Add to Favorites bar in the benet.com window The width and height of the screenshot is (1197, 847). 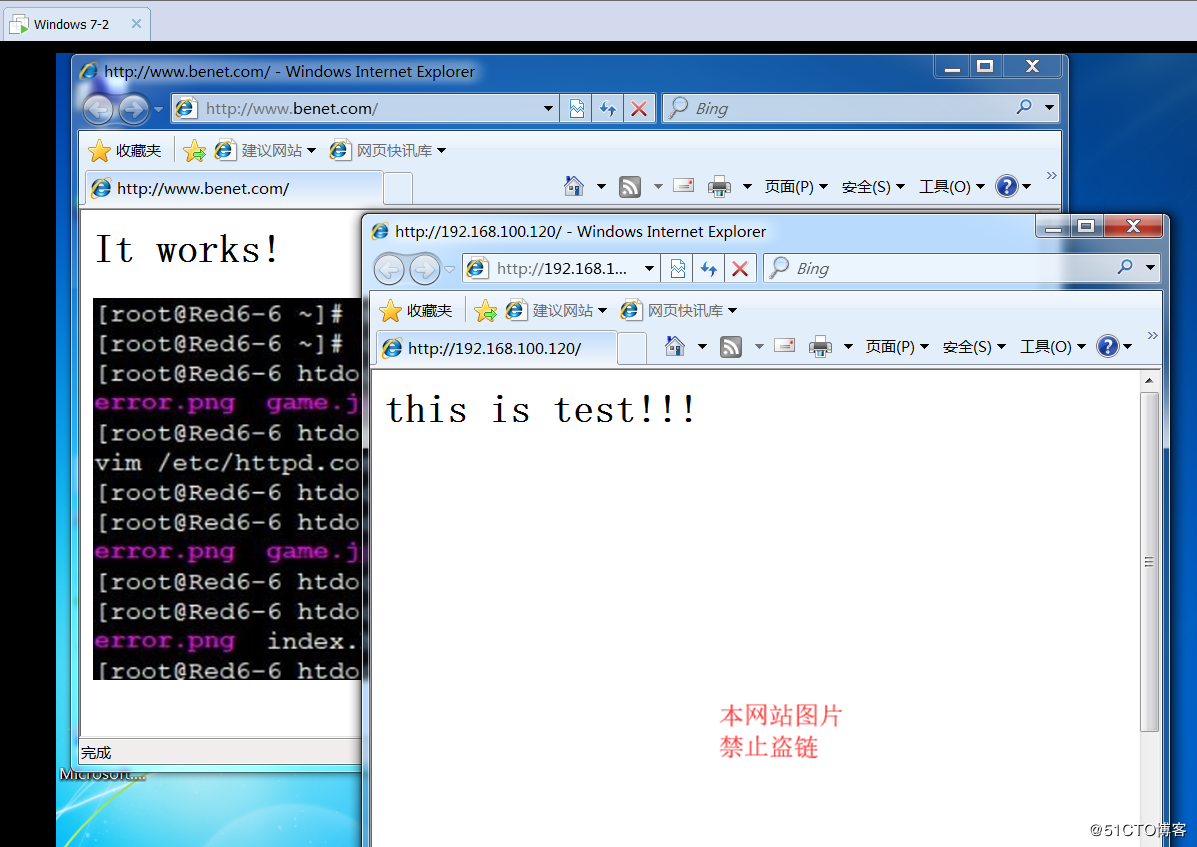tap(195, 151)
